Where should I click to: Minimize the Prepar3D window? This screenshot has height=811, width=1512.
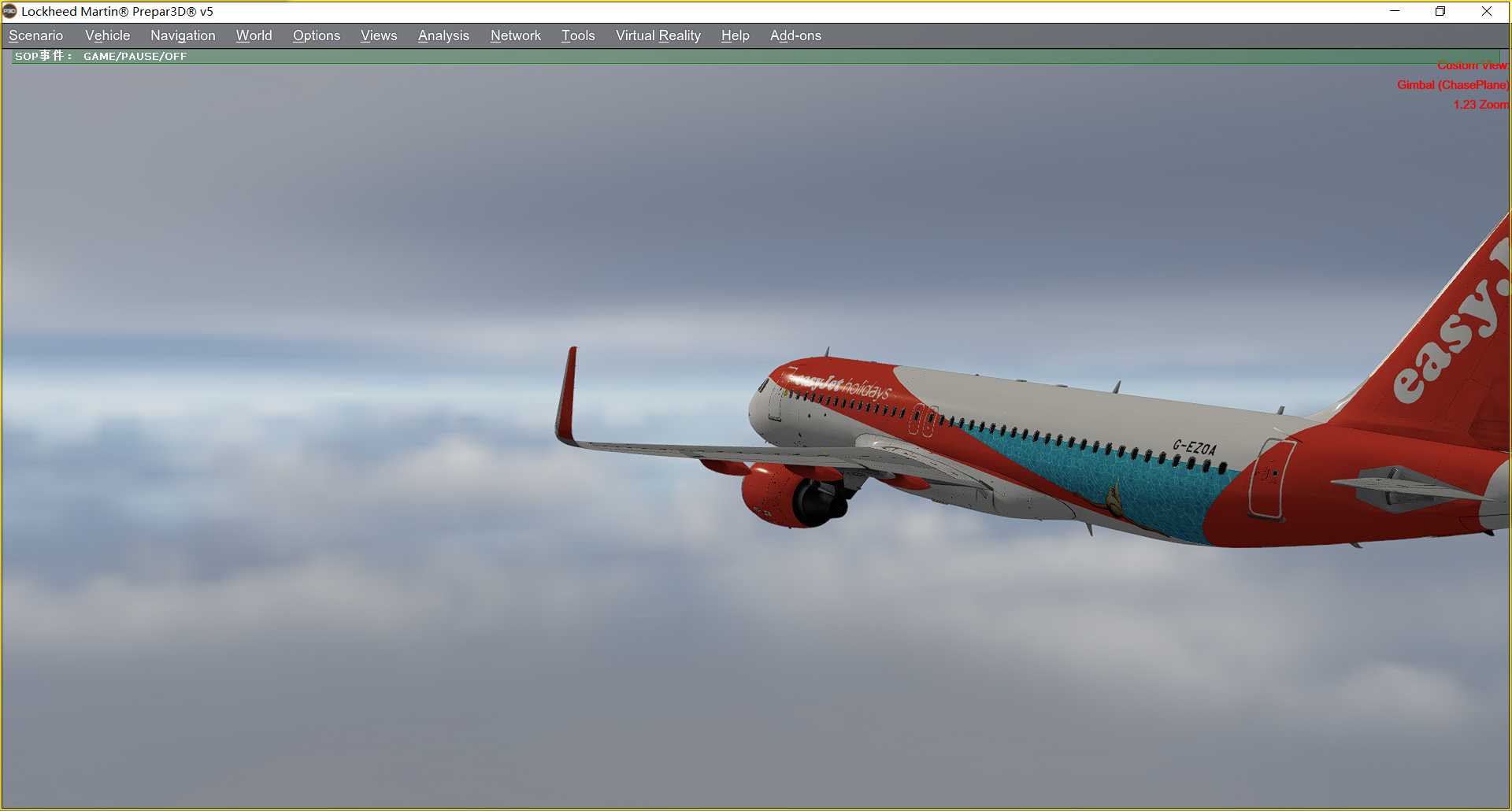[1394, 12]
